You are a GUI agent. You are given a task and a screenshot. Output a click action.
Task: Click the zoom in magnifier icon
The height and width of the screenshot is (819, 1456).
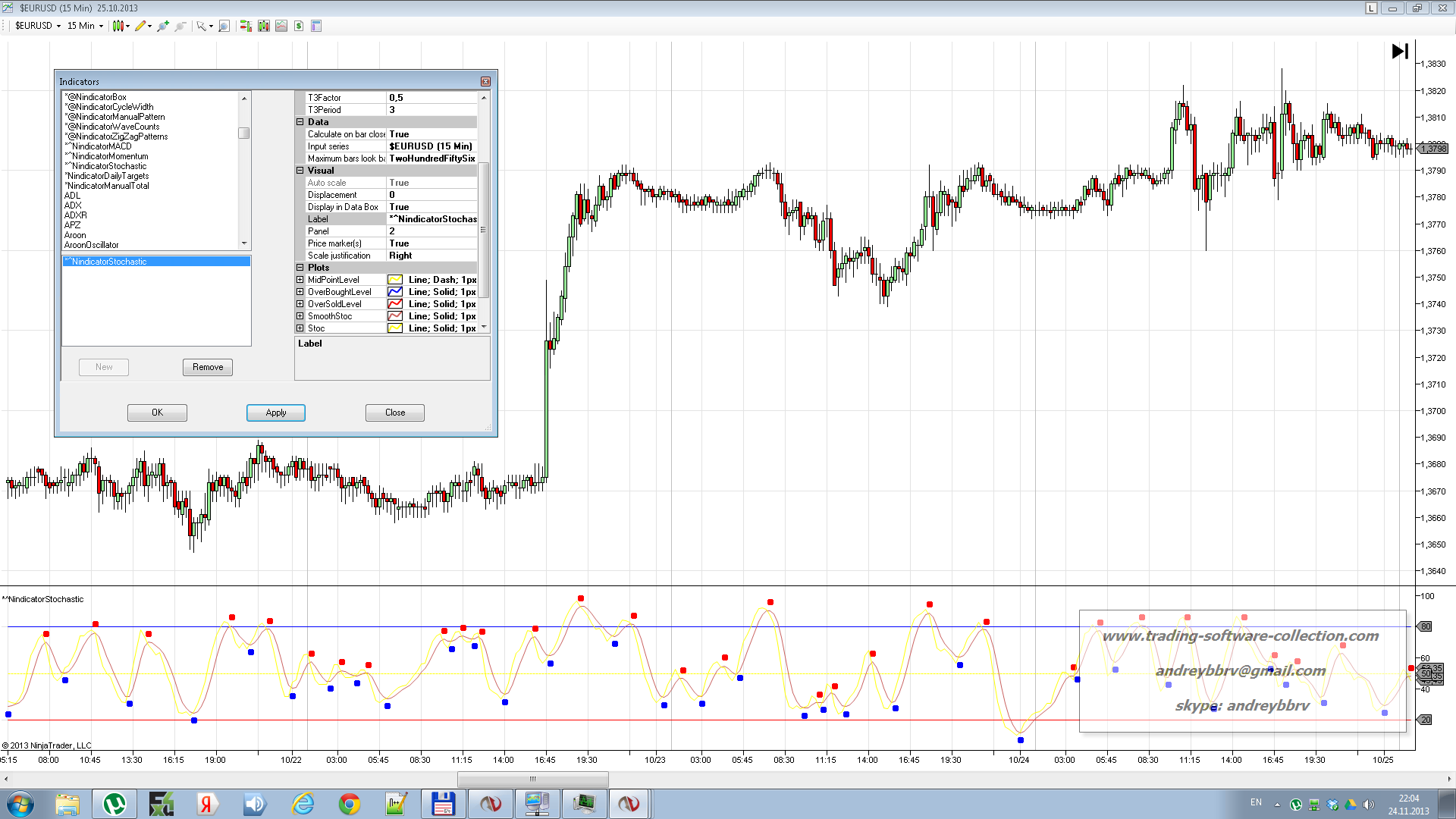click(x=162, y=26)
